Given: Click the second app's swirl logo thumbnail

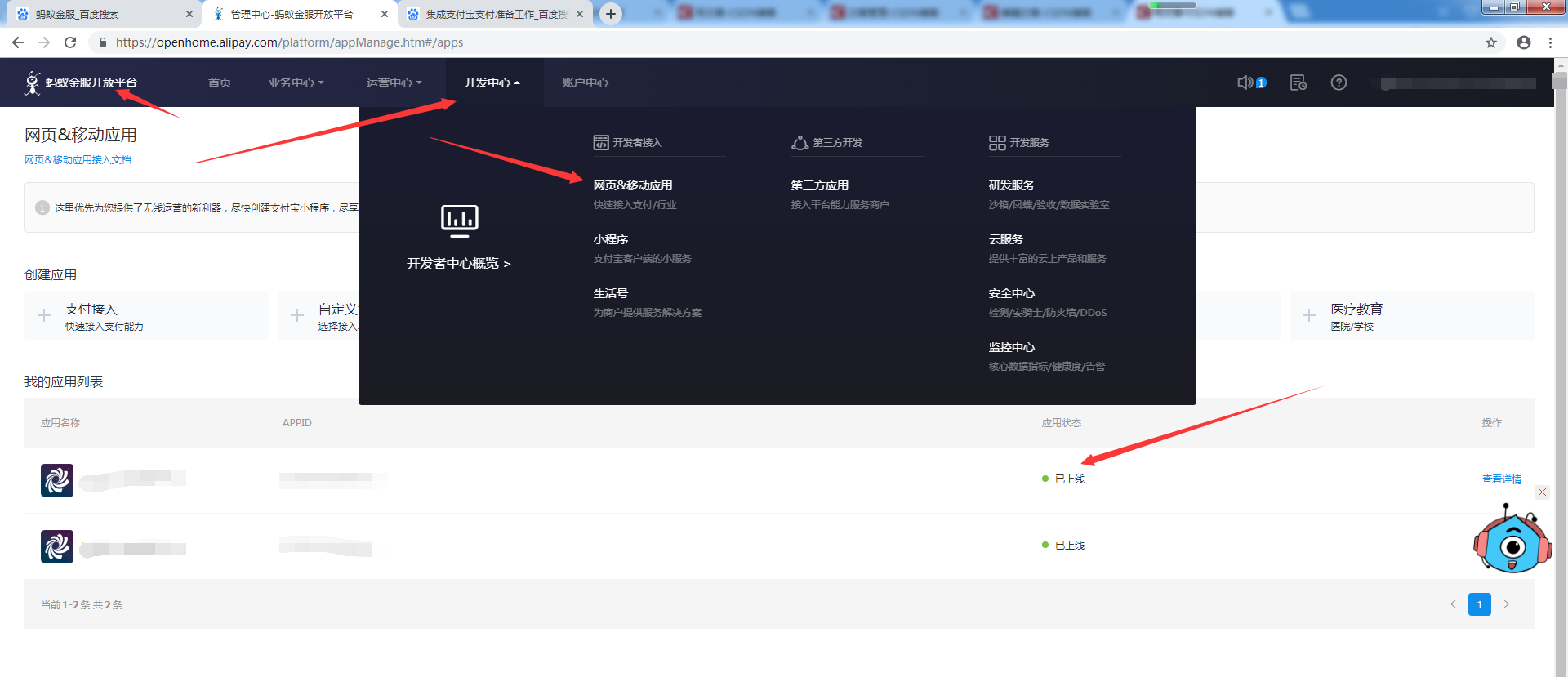Looking at the screenshot, I should pos(57,546).
